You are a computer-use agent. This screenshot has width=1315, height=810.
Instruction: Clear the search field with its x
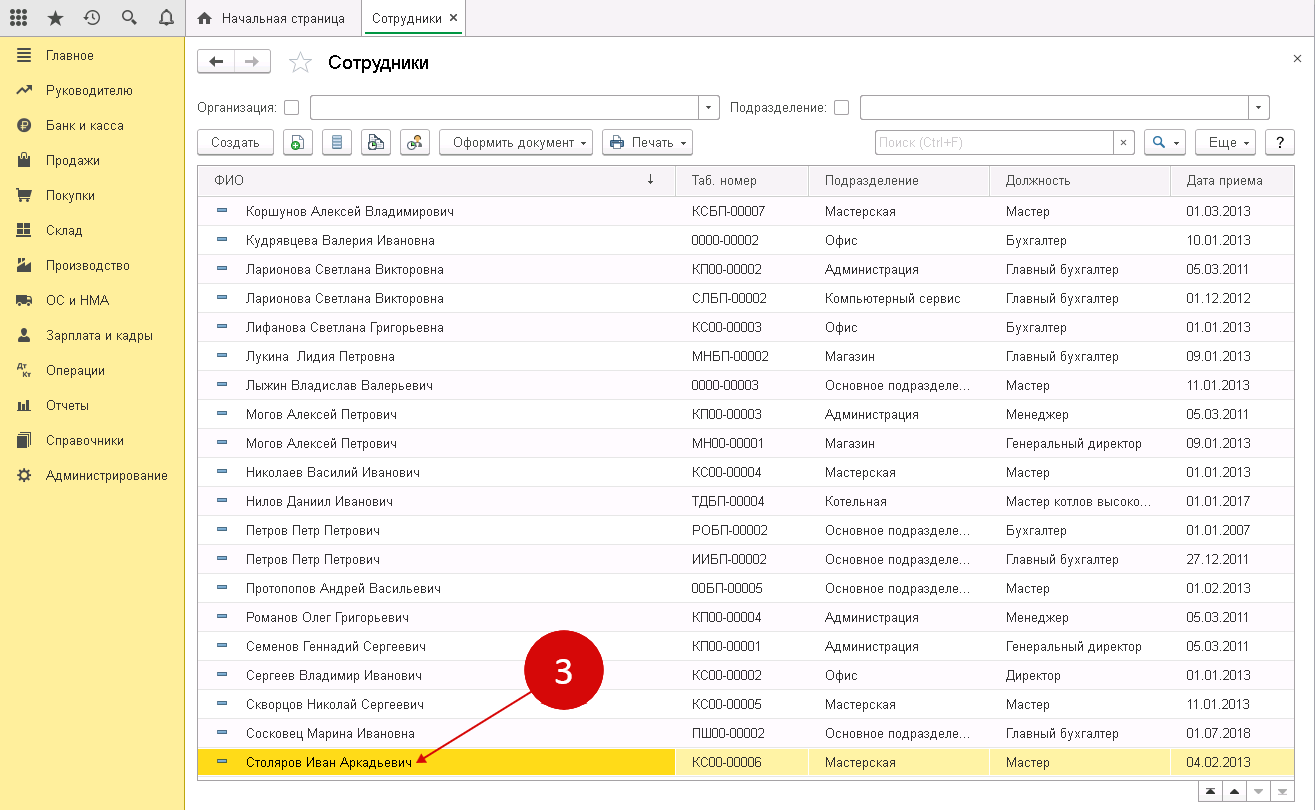pos(1123,142)
